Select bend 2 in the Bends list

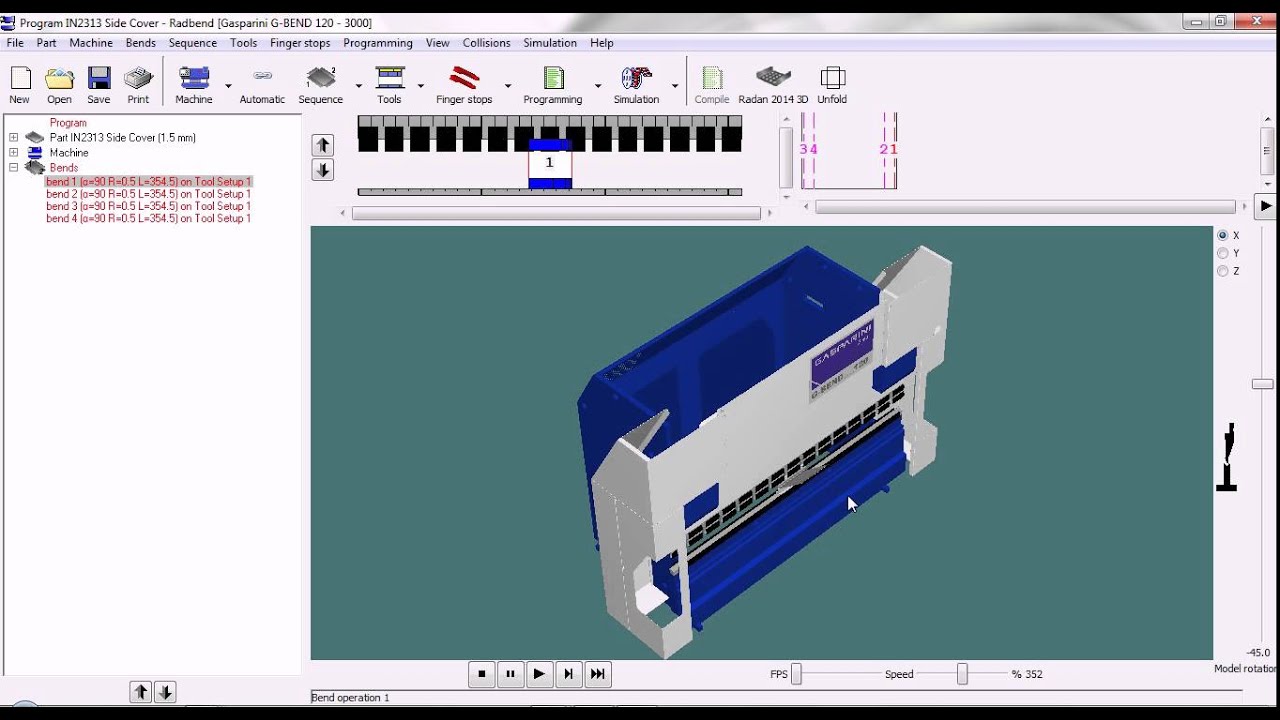pyautogui.click(x=148, y=194)
